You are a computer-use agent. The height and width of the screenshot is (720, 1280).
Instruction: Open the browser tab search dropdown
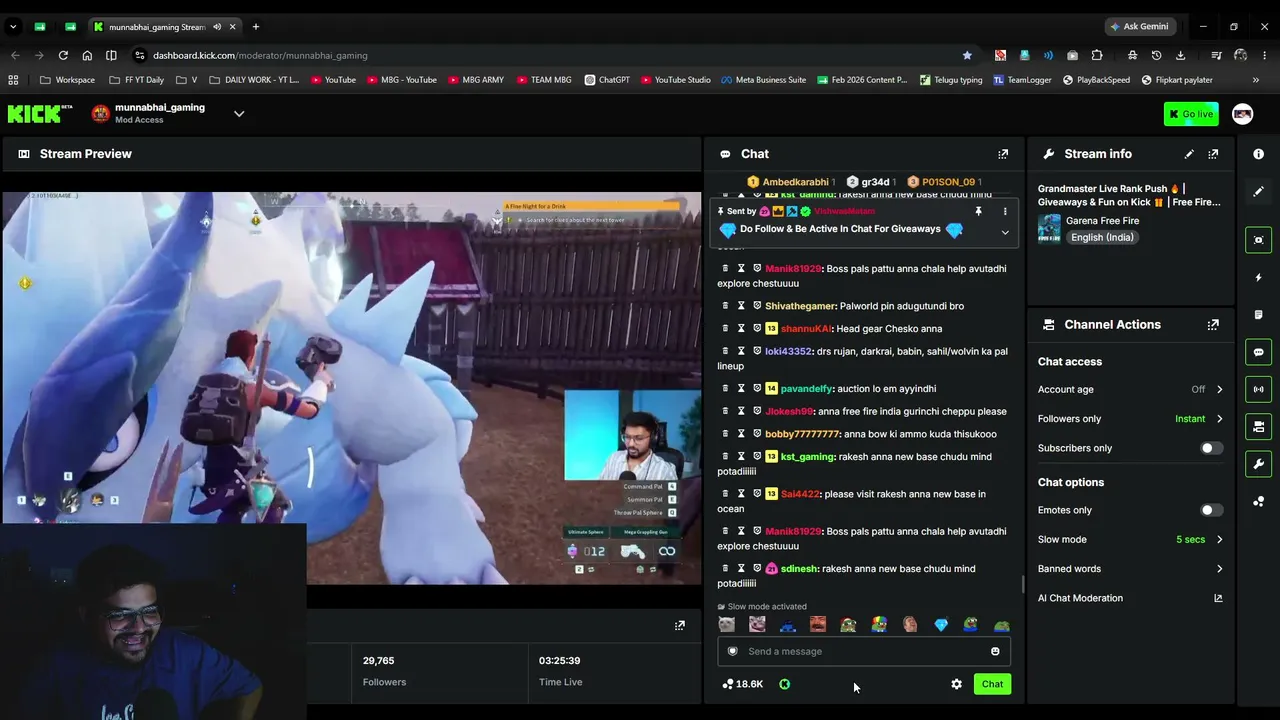tap(13, 27)
